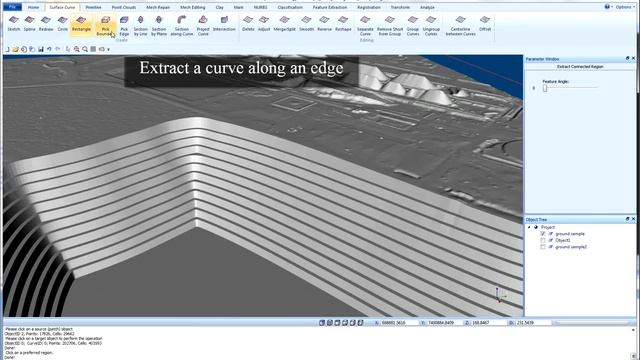Select Section by Line tool

pos(140,26)
